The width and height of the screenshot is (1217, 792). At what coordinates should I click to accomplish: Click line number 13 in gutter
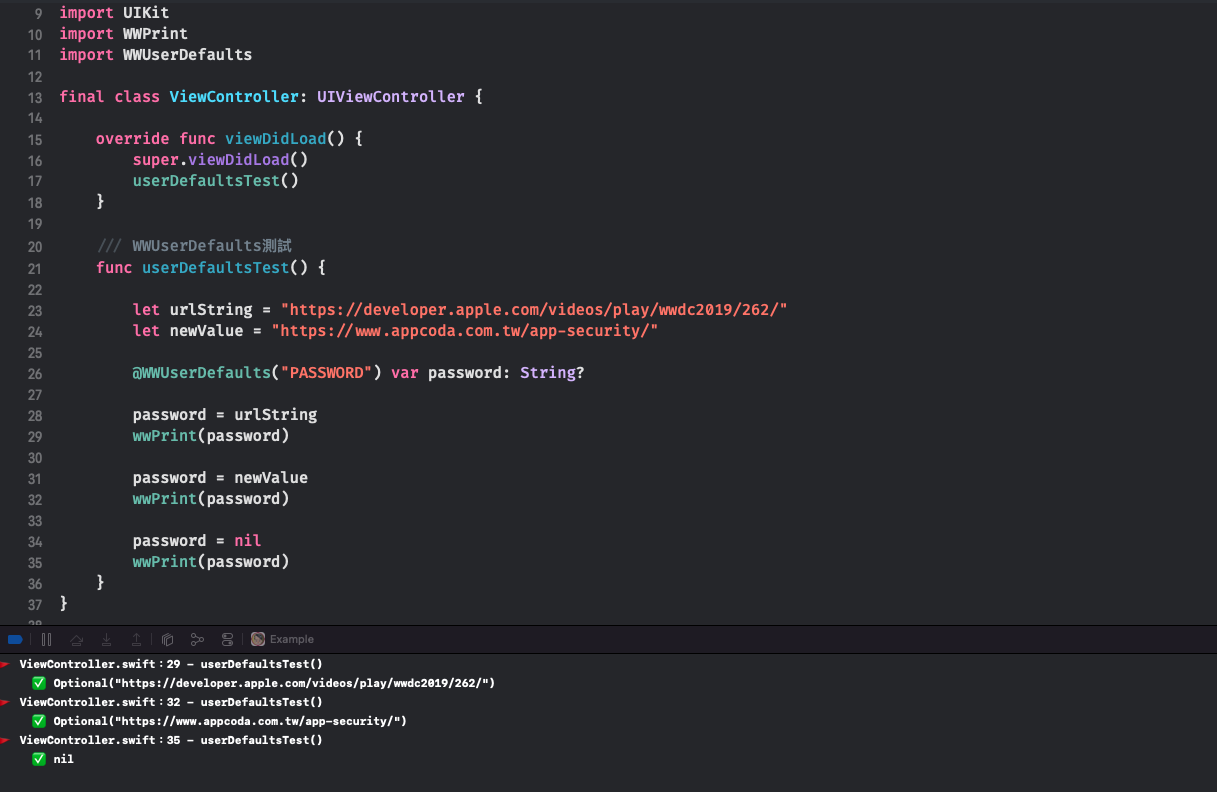[35, 97]
